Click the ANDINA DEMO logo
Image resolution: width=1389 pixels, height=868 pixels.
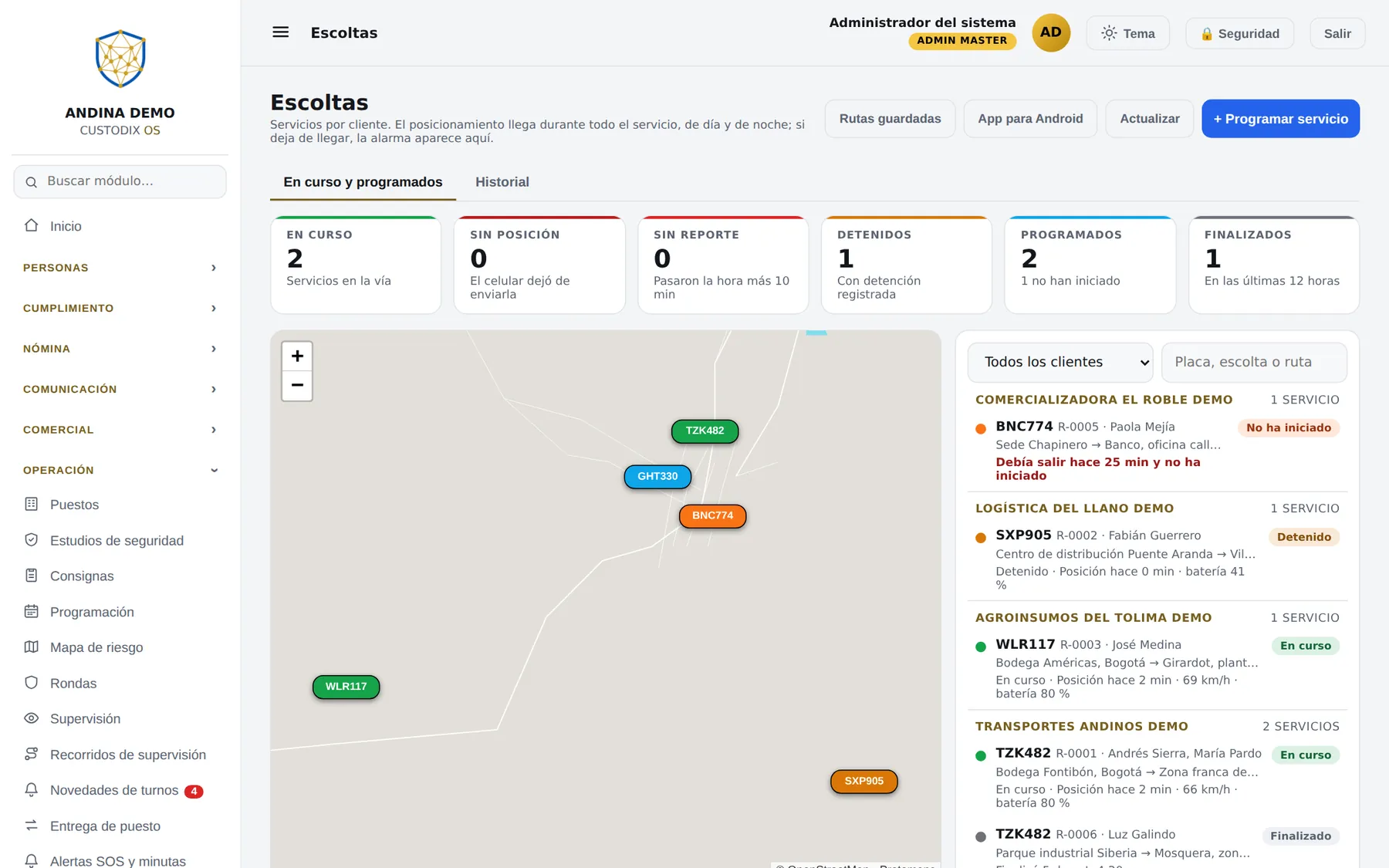[120, 59]
